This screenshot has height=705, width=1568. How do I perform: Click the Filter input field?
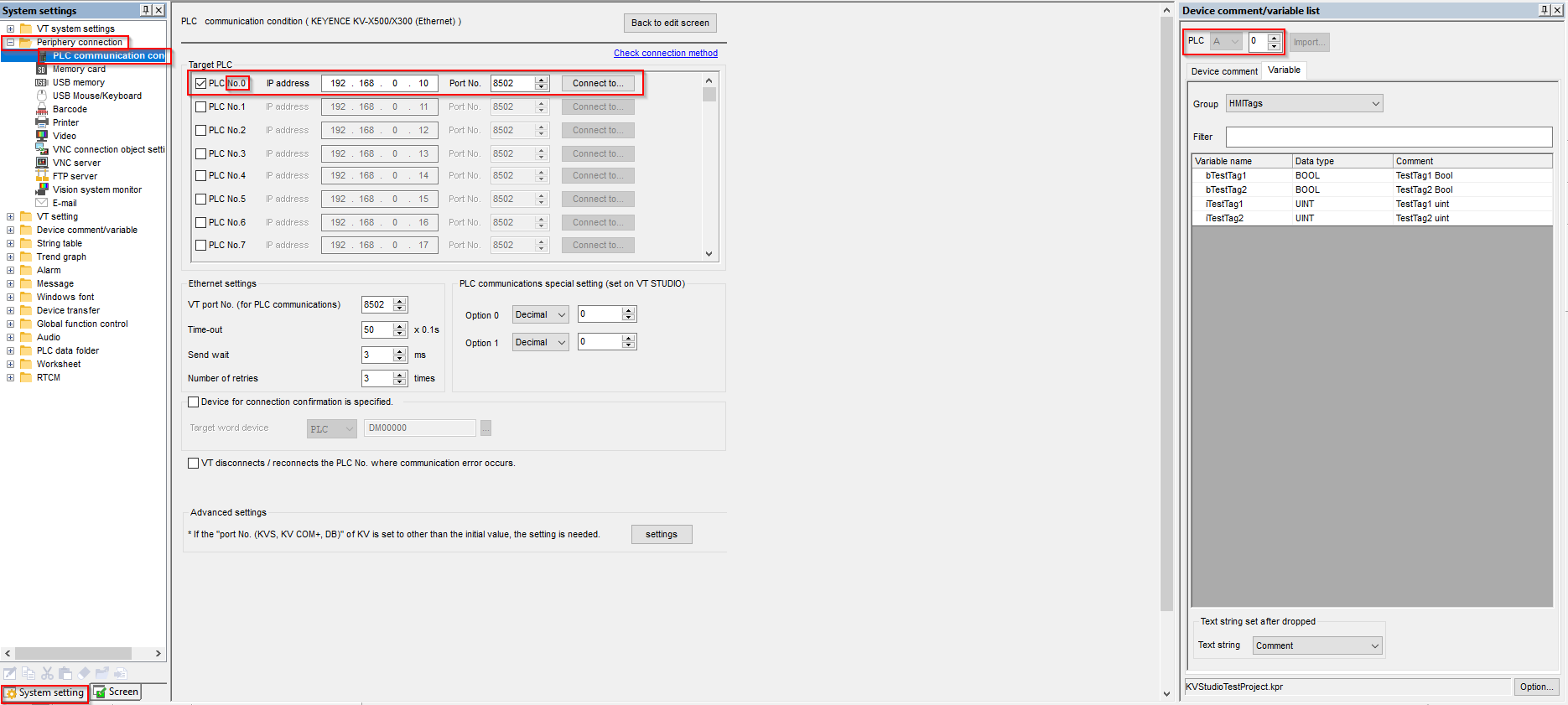[x=1389, y=137]
